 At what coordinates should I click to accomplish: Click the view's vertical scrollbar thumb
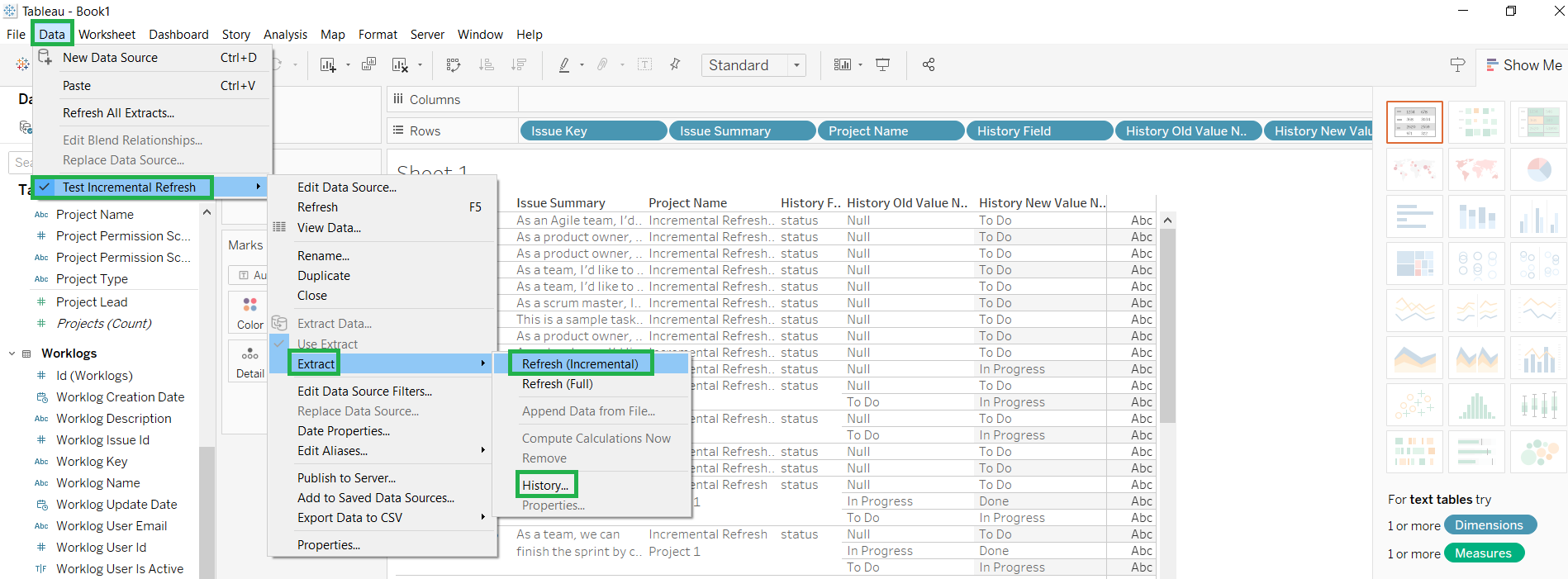click(1167, 325)
